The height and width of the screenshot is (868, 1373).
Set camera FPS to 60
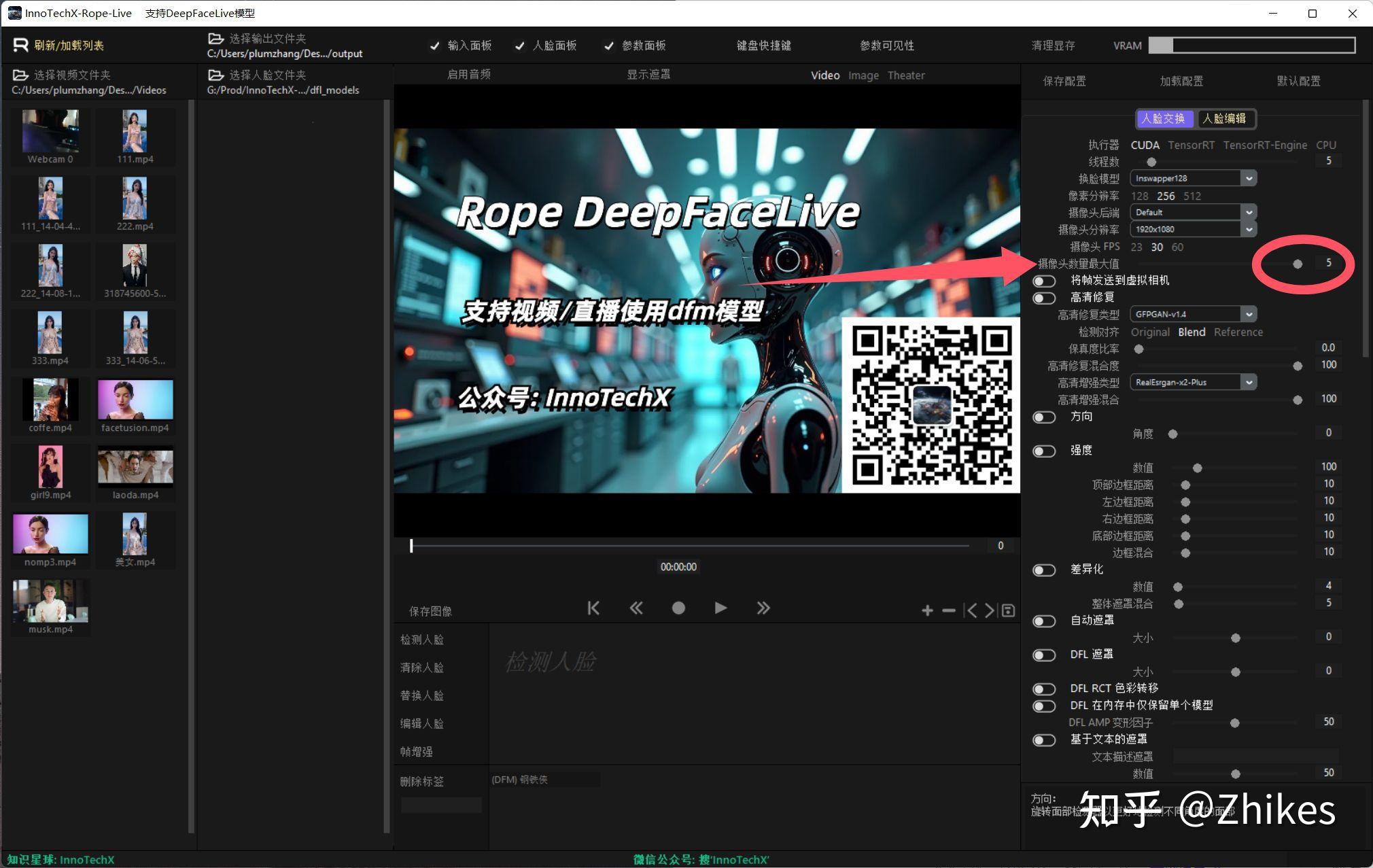pyautogui.click(x=1178, y=247)
